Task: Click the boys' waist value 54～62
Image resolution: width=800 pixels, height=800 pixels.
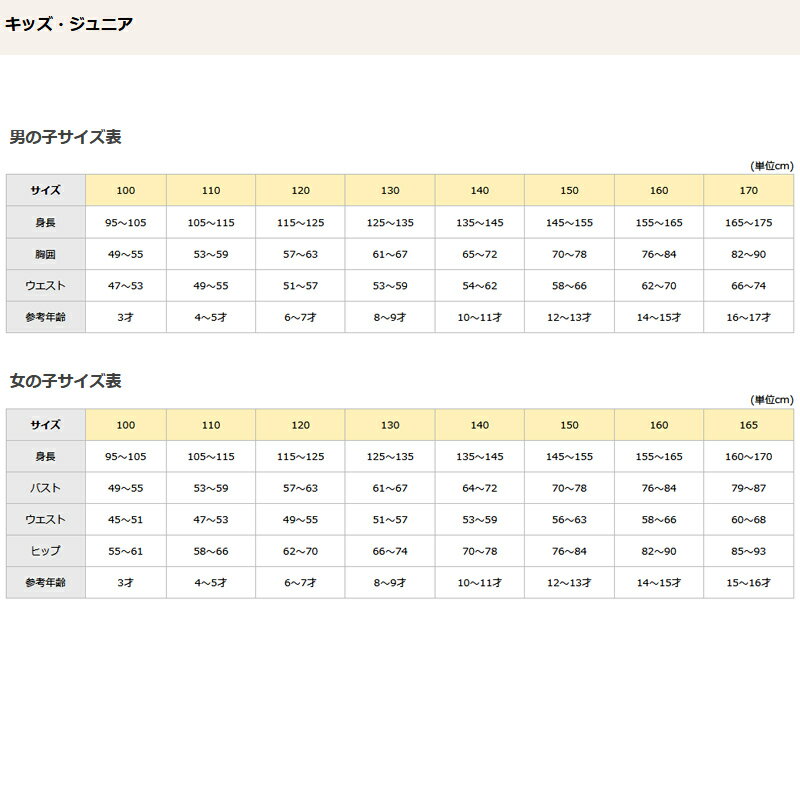Action: point(479,285)
